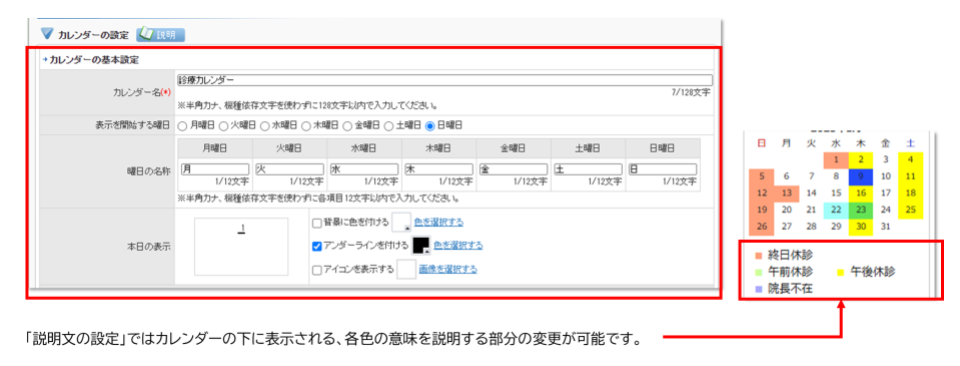Select the 日曜日 start day radio
Screen dimensions: 960x366
pos(430,125)
